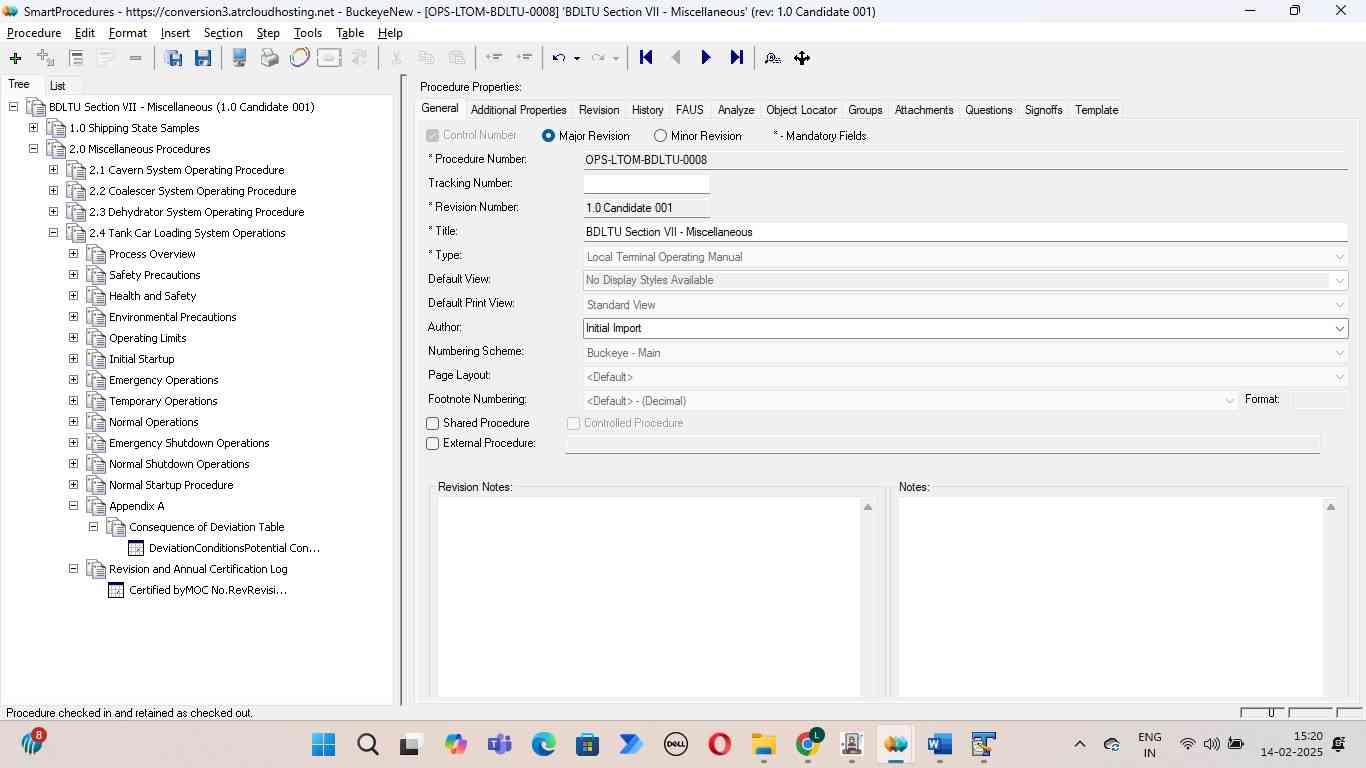This screenshot has width=1366, height=768.
Task: Expand the 1.0 Shipping State Samples node
Action: pos(33,128)
